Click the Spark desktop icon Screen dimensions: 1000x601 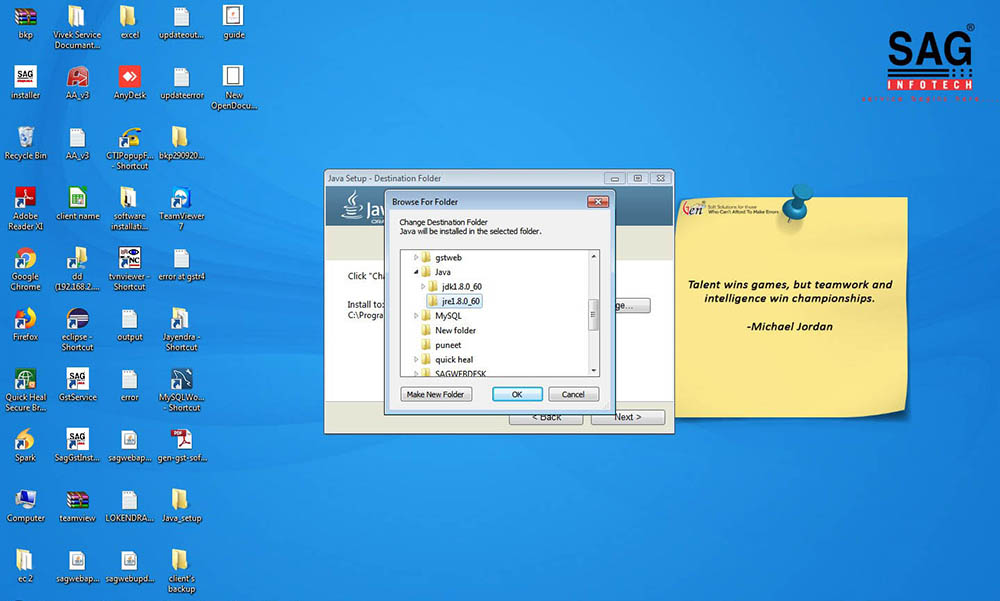coord(25,440)
